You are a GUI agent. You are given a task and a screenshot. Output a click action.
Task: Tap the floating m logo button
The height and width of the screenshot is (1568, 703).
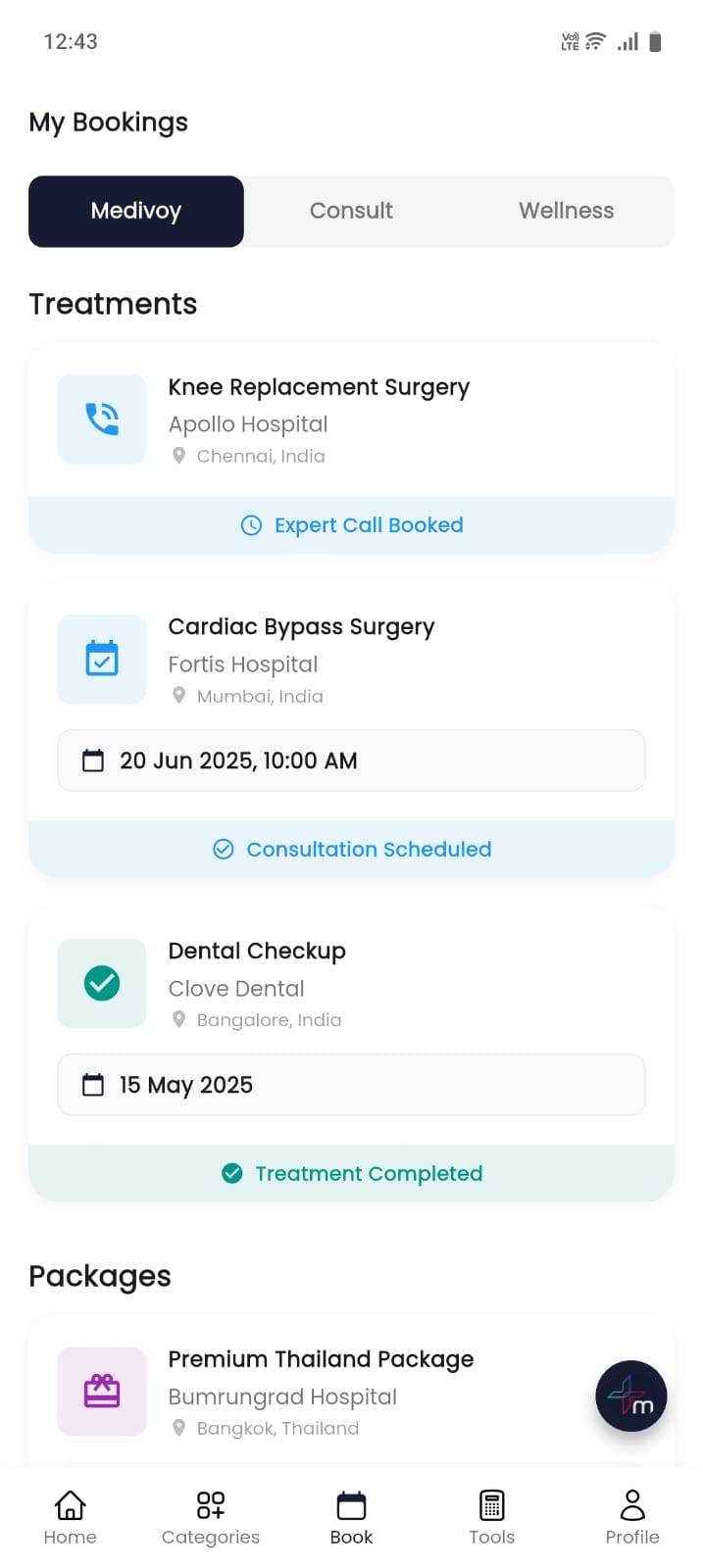(630, 1396)
